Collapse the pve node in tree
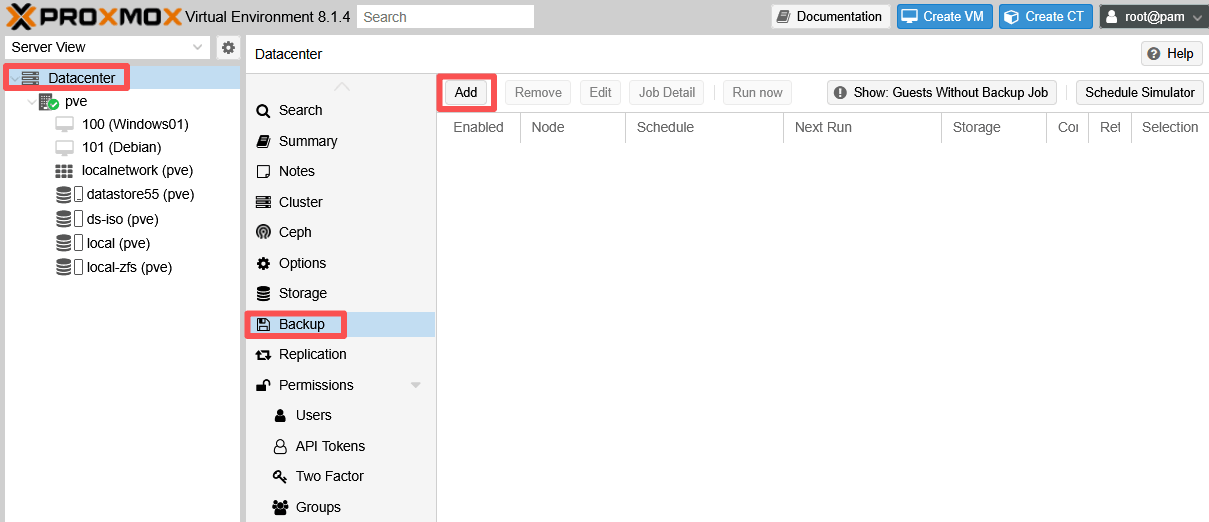This screenshot has width=1209, height=522. click(32, 102)
